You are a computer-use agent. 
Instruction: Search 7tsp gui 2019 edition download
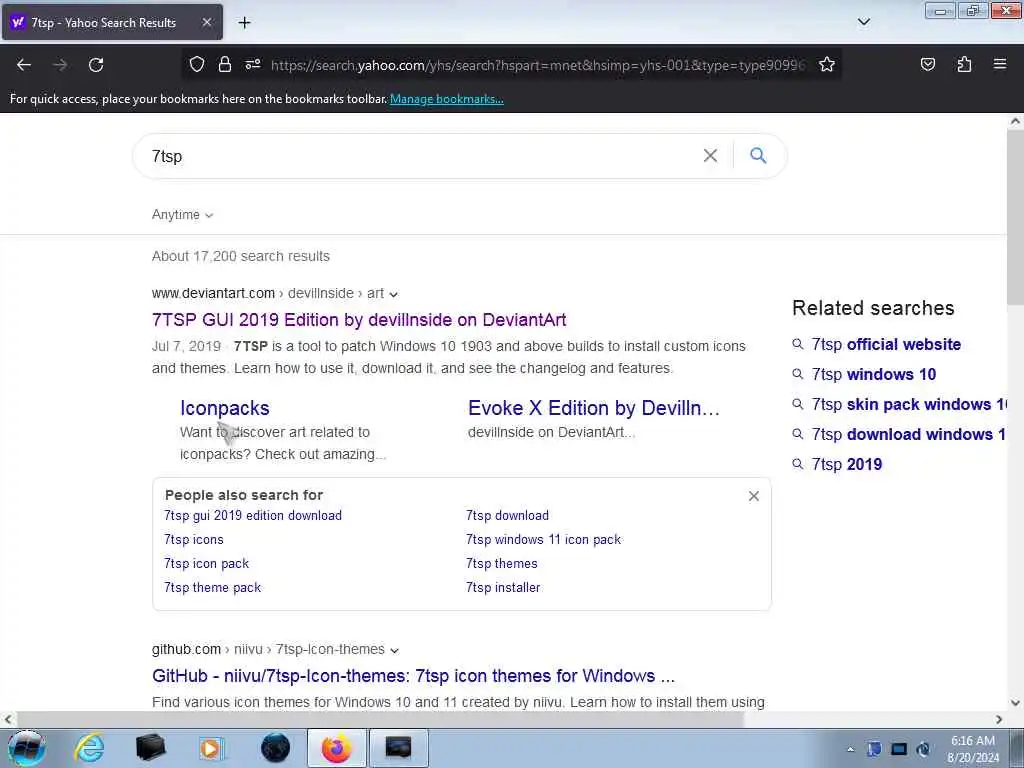(253, 515)
